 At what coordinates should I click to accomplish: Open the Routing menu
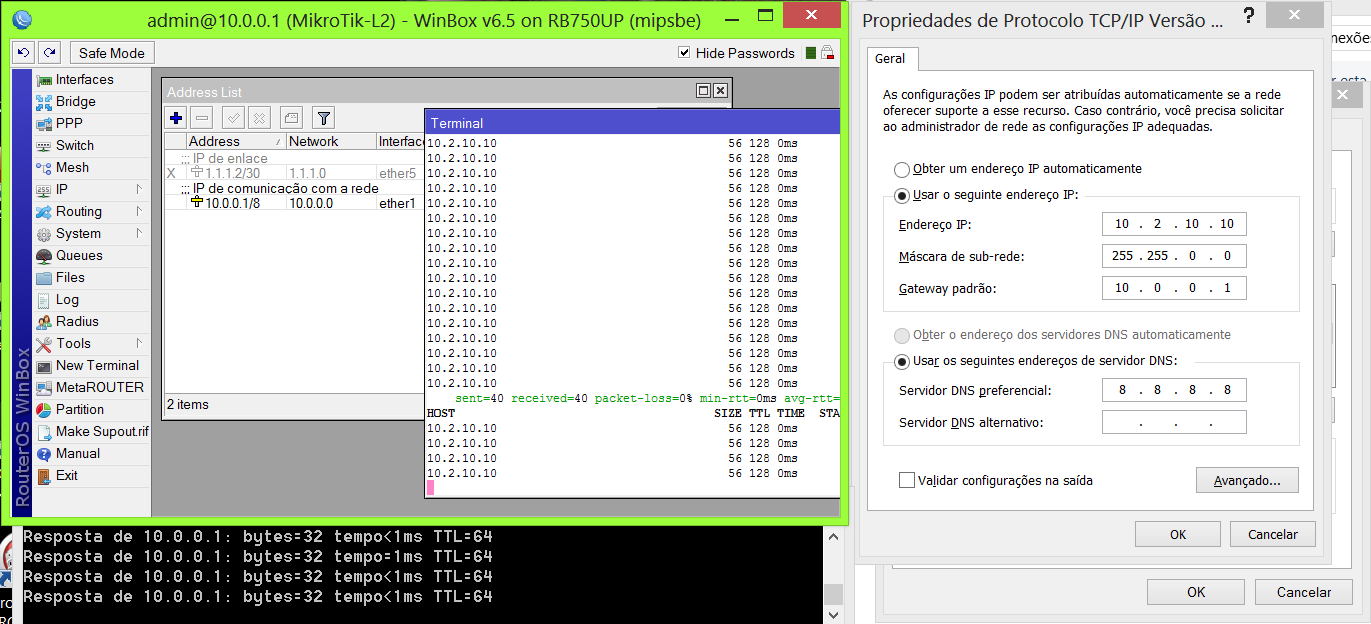[79, 212]
